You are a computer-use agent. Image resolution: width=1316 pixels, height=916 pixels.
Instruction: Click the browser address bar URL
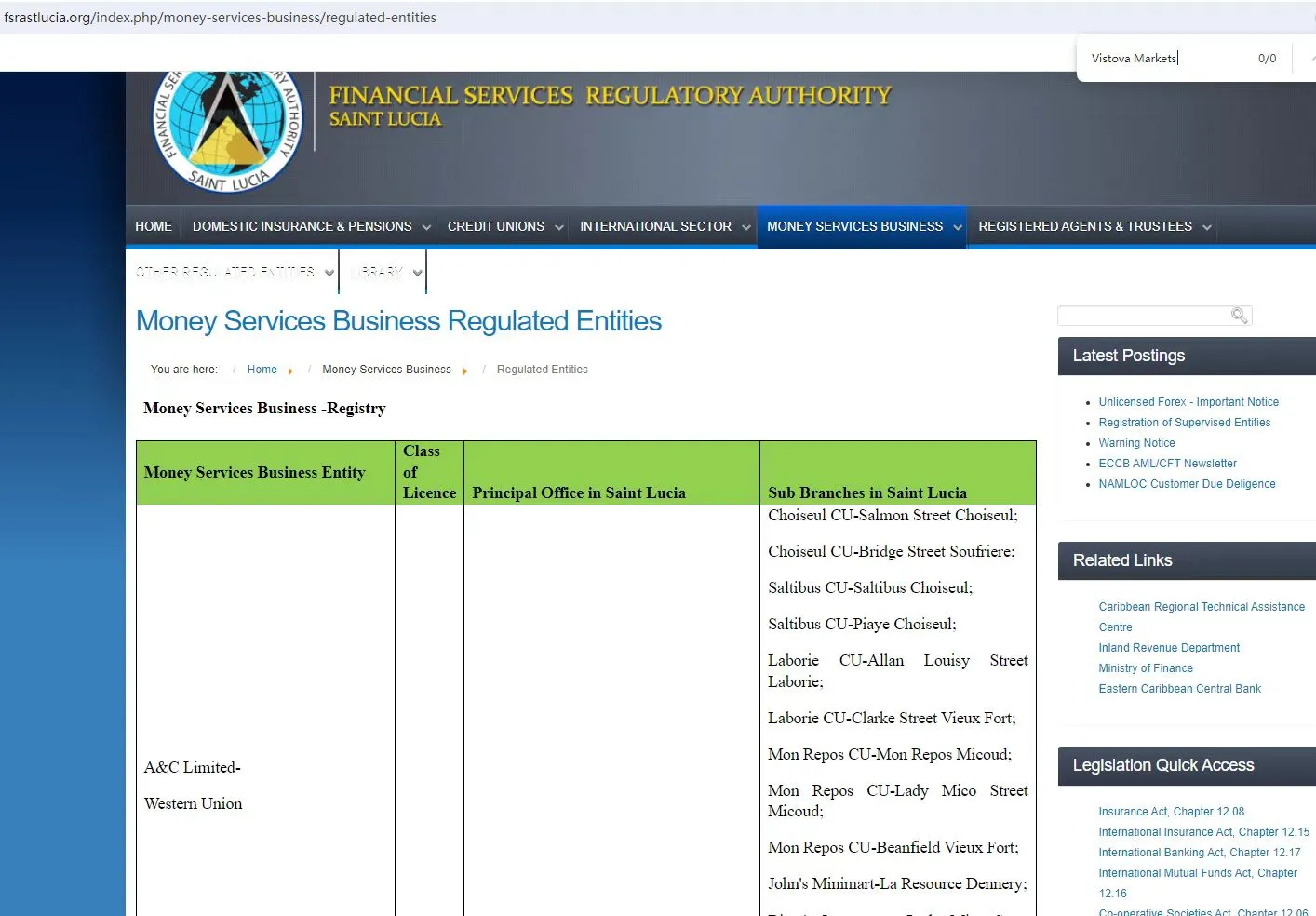(x=221, y=18)
